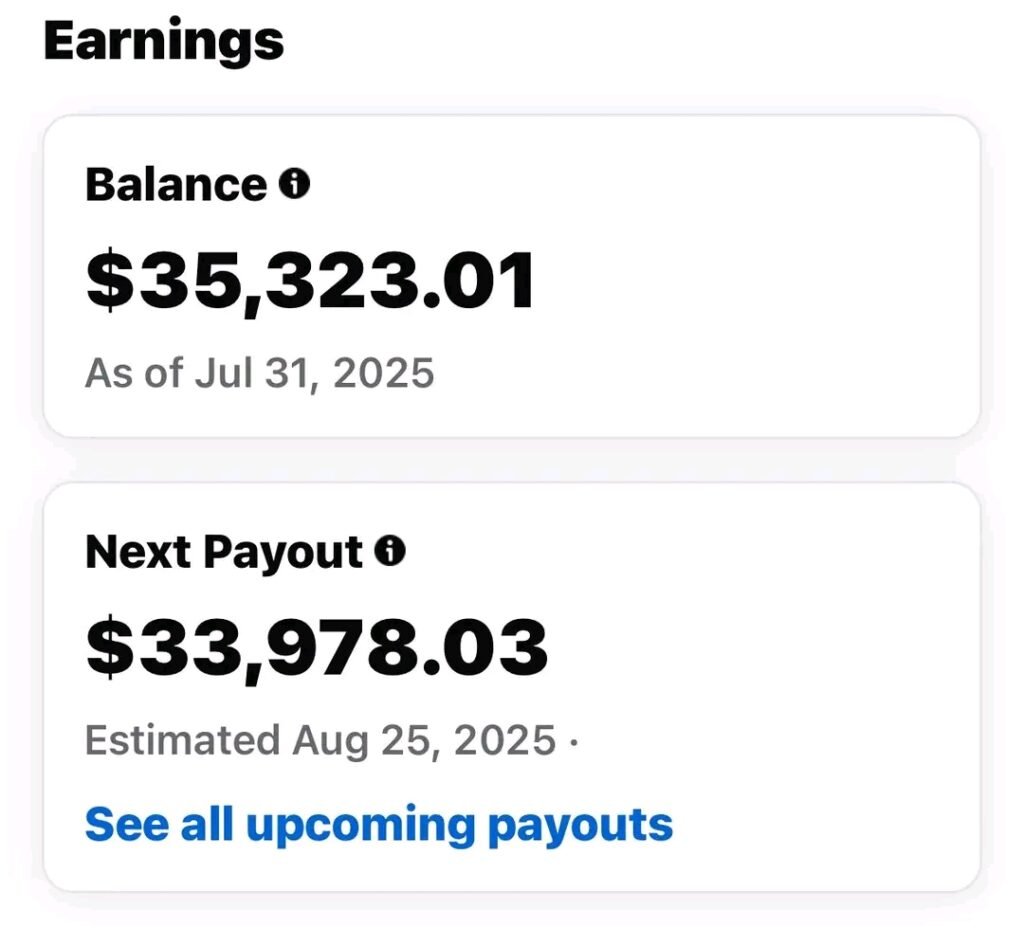This screenshot has width=1024, height=928.
Task: Click the "Balance" label text
Action: (x=176, y=185)
